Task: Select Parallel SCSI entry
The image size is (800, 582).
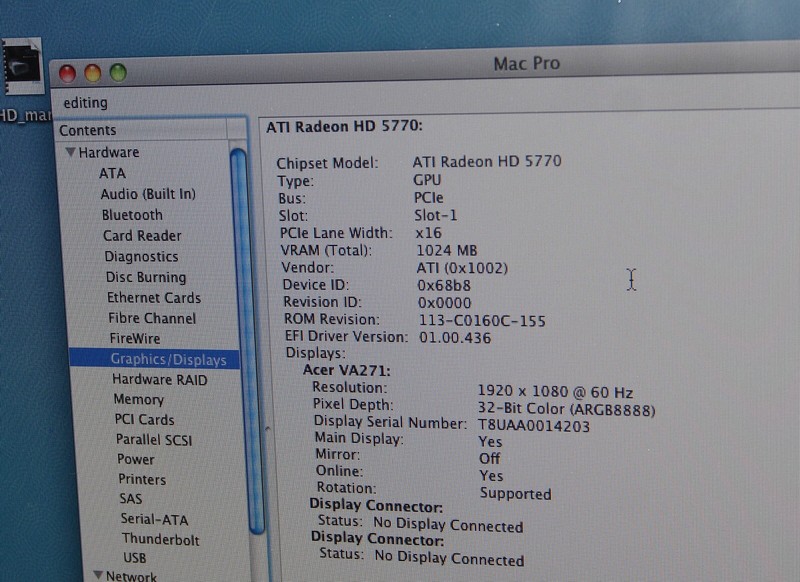Action: tap(154, 440)
